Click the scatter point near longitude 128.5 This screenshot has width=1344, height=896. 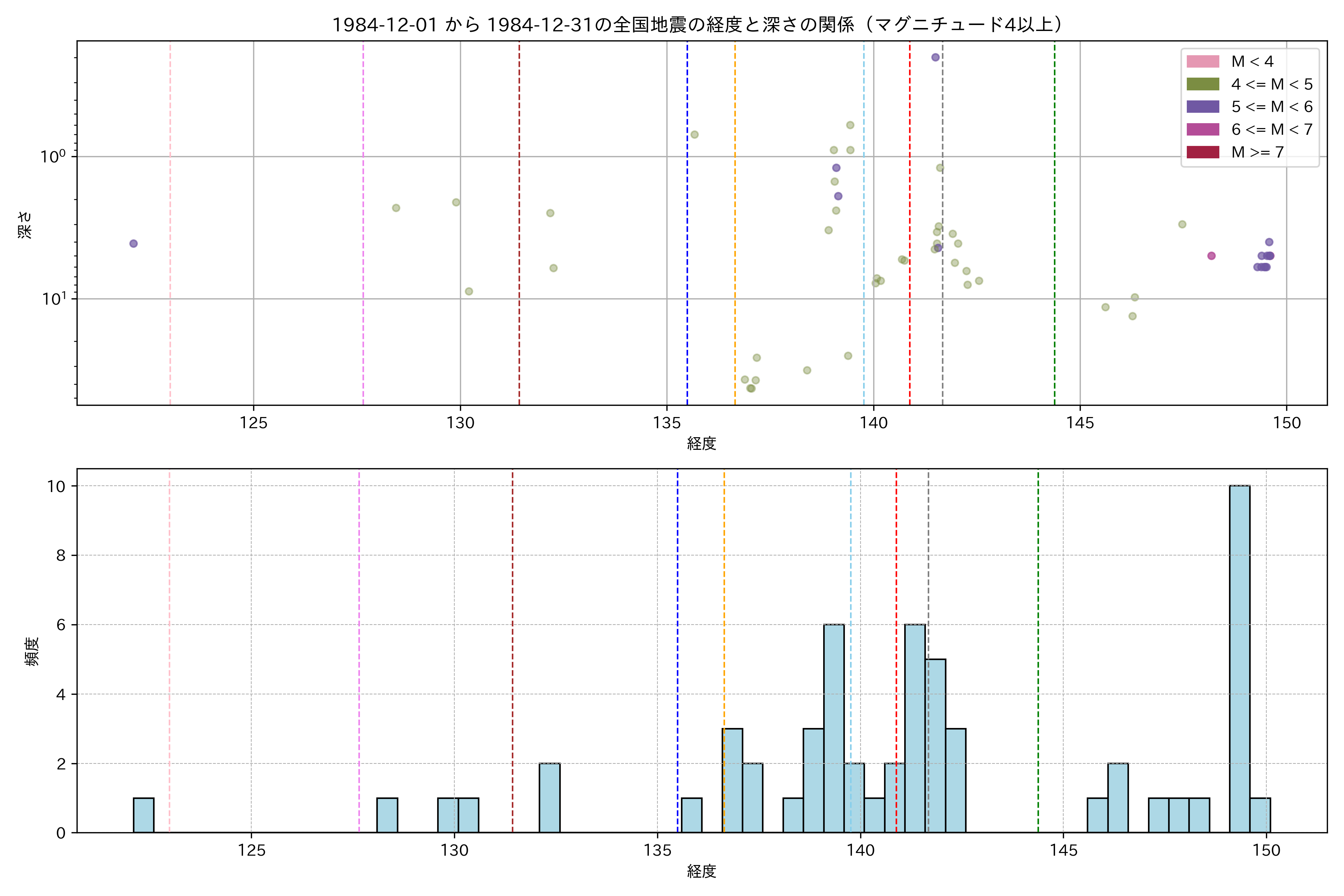pos(396,208)
